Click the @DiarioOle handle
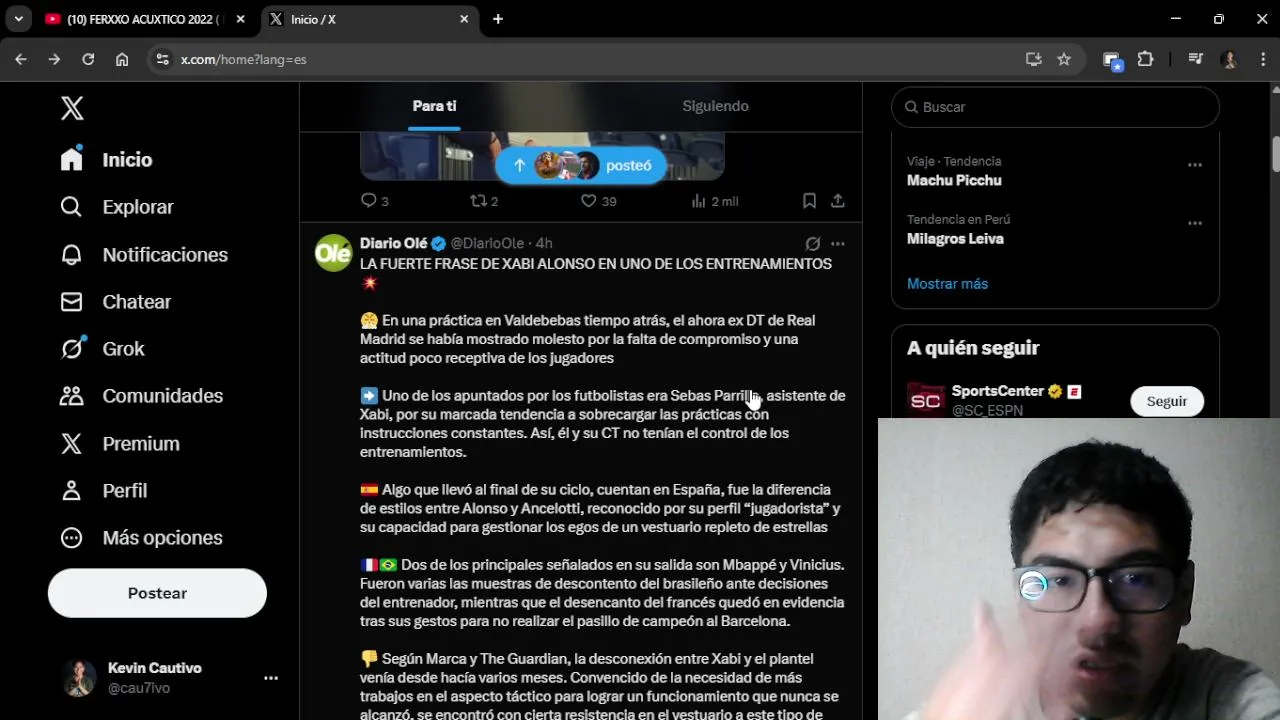Screen dimensions: 1280x720 487,243
